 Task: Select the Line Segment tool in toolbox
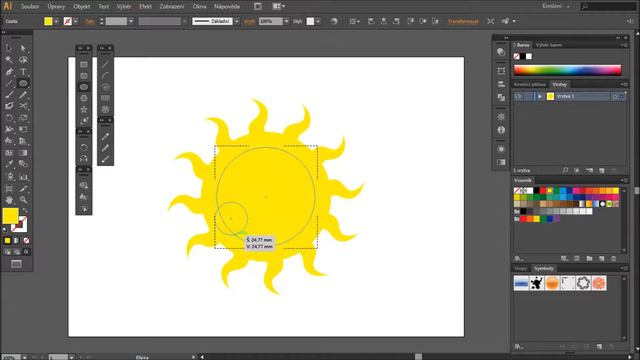click(x=9, y=84)
